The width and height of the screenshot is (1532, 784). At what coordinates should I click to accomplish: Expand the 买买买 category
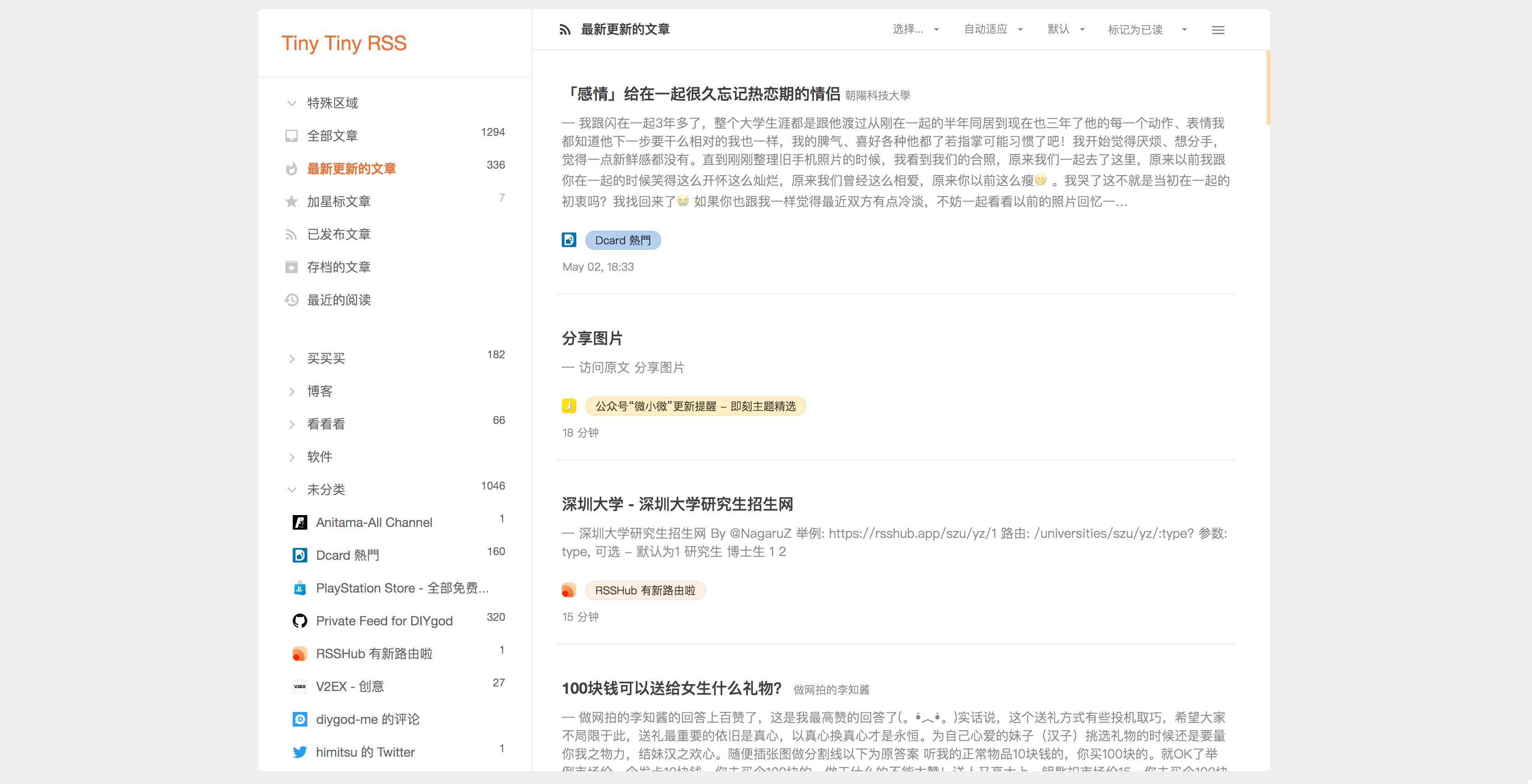point(291,358)
